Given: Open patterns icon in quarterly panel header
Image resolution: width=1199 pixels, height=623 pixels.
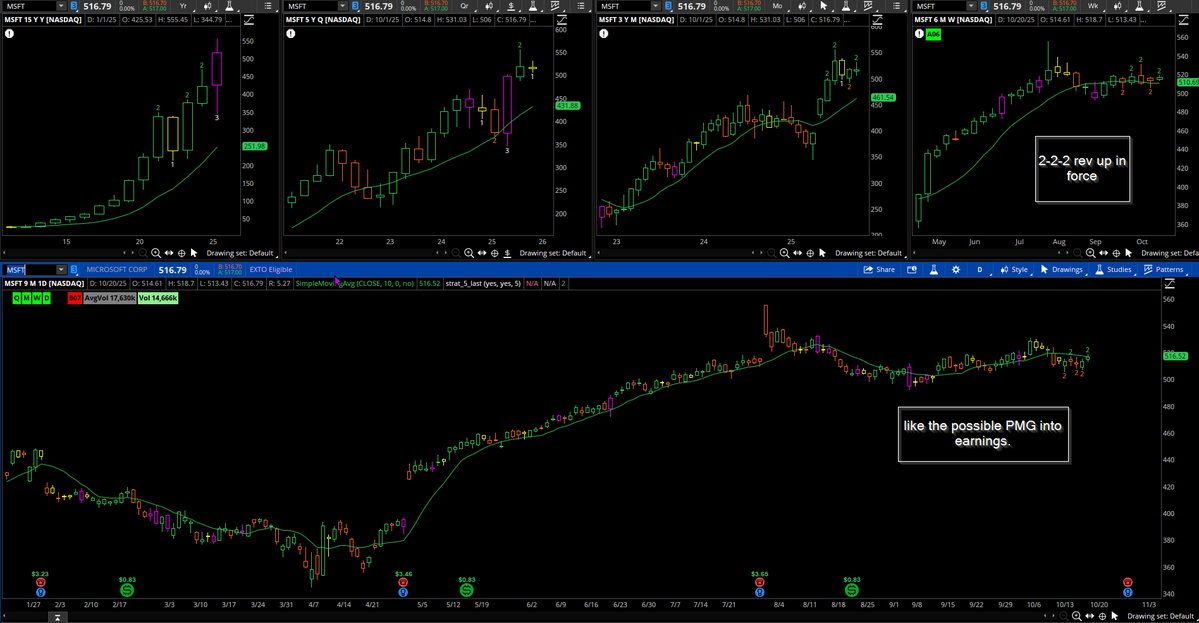Looking at the screenshot, I should (x=555, y=6).
